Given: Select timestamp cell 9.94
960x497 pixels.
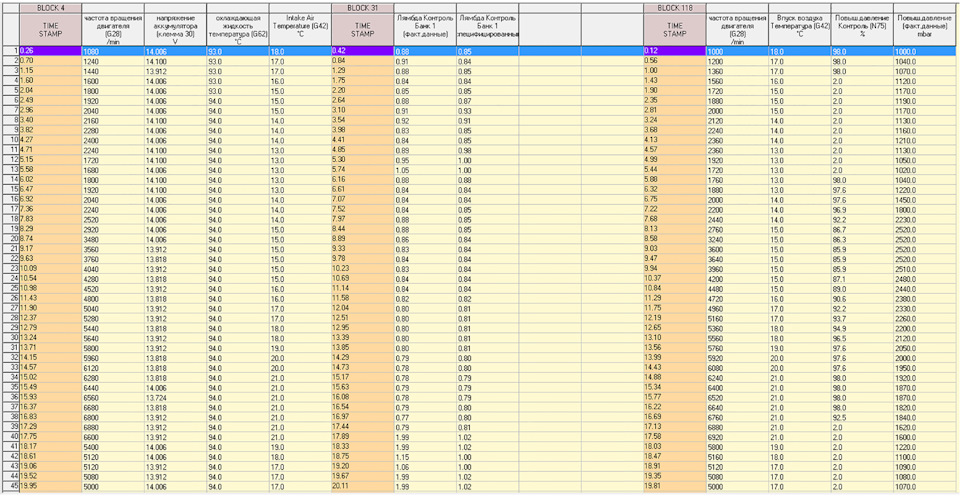Looking at the screenshot, I should coord(675,268).
